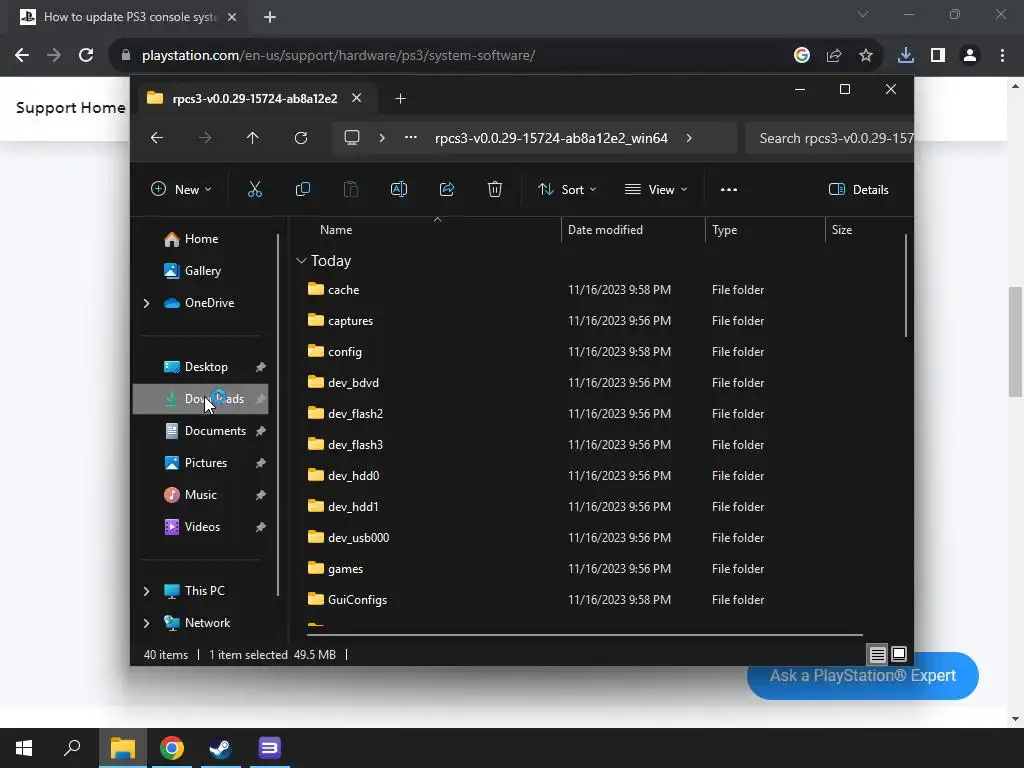Click the Rename icon in Explorer toolbar
The width and height of the screenshot is (1024, 768).
(398, 189)
